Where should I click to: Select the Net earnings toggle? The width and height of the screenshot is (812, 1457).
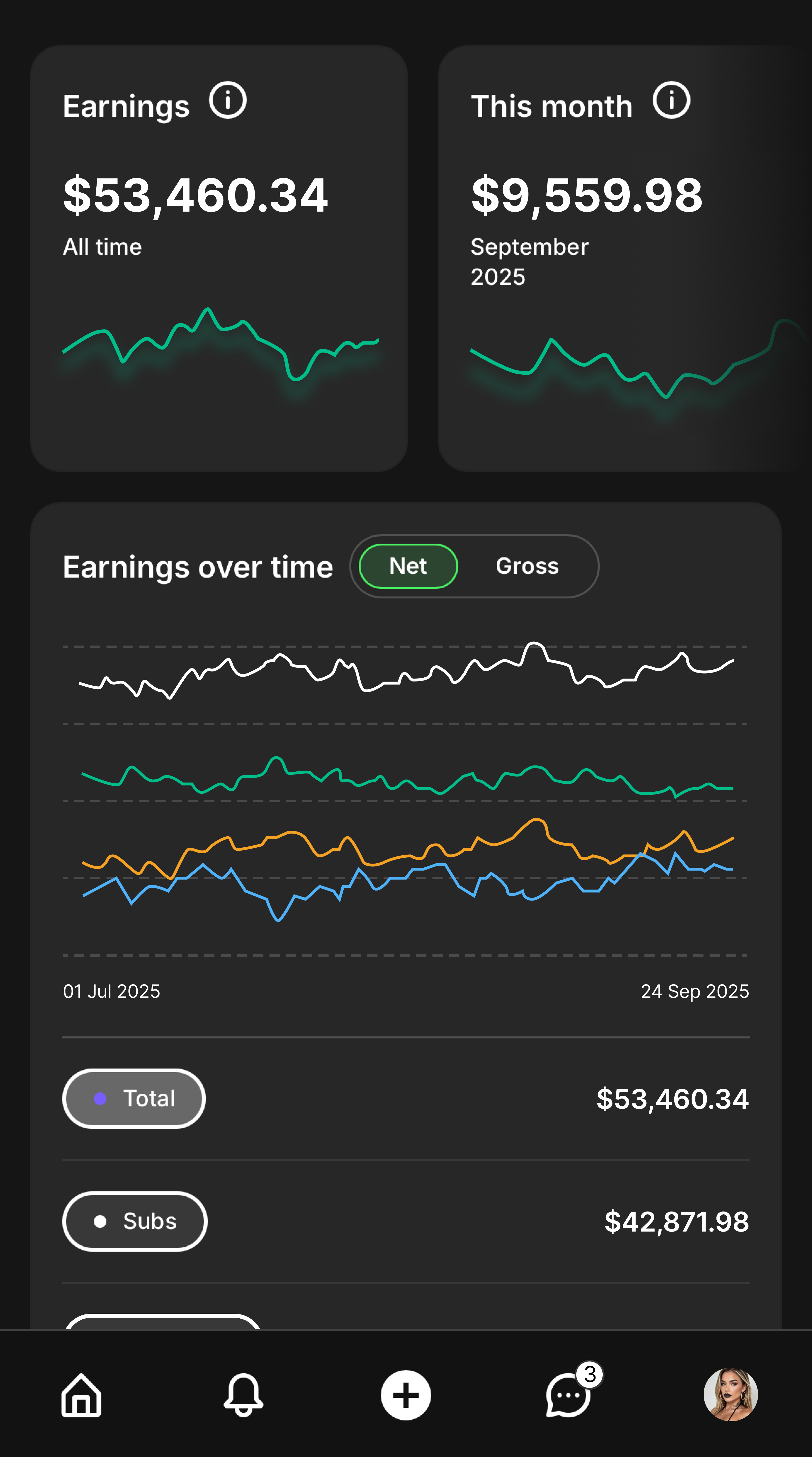coord(408,566)
